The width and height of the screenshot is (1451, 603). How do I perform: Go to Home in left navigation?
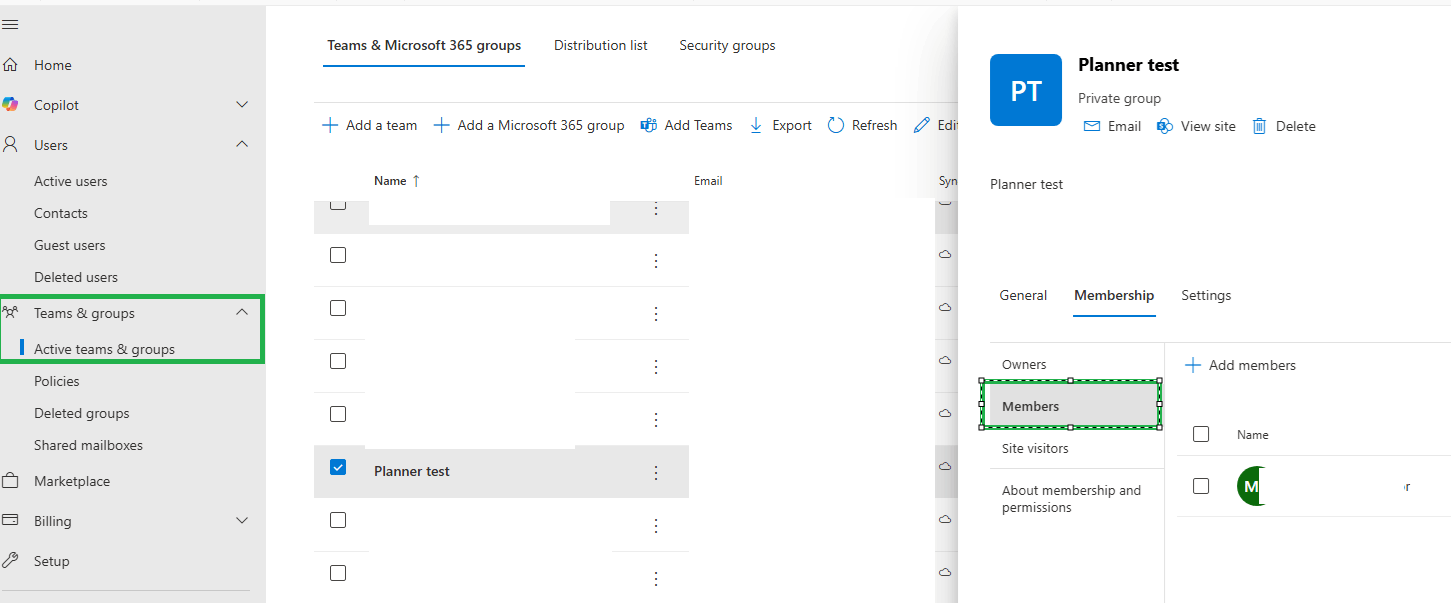(x=53, y=65)
